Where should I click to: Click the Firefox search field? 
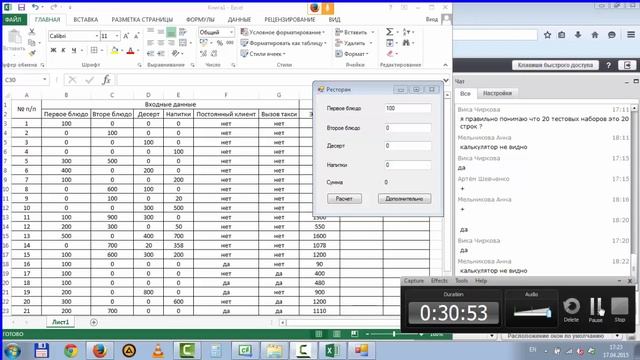(495, 35)
